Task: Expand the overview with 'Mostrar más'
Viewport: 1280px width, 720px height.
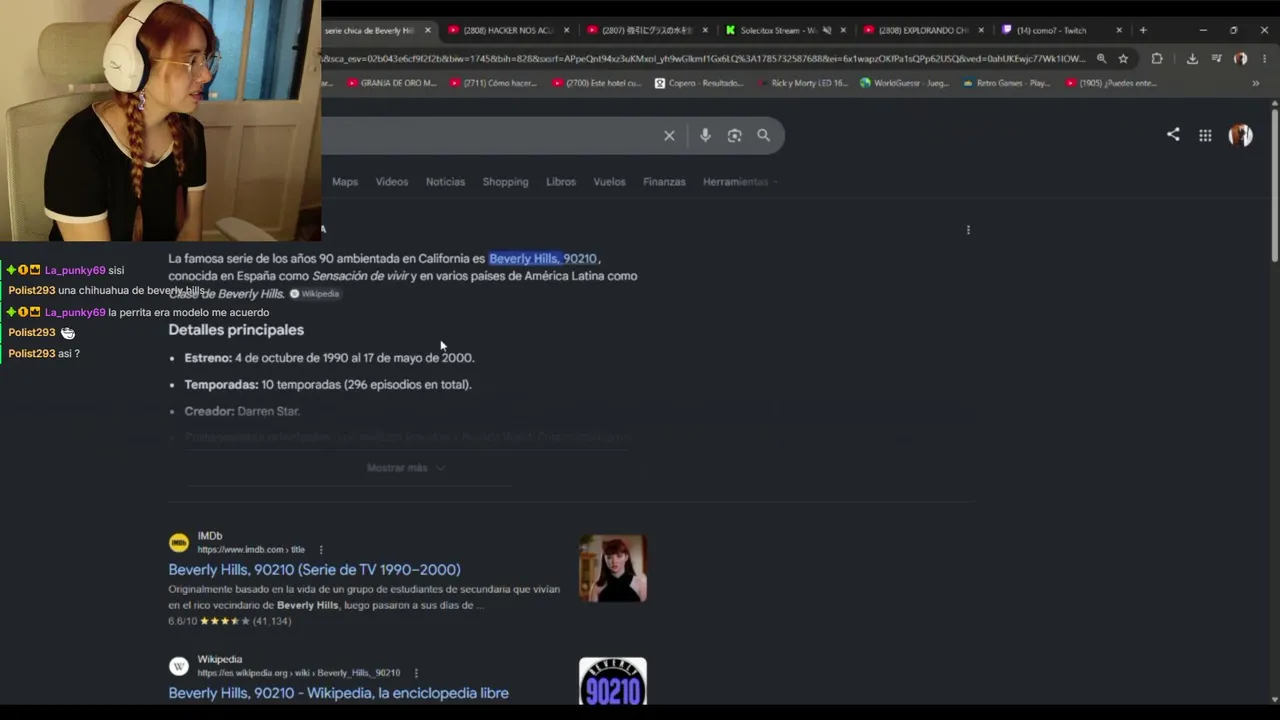Action: pos(405,468)
